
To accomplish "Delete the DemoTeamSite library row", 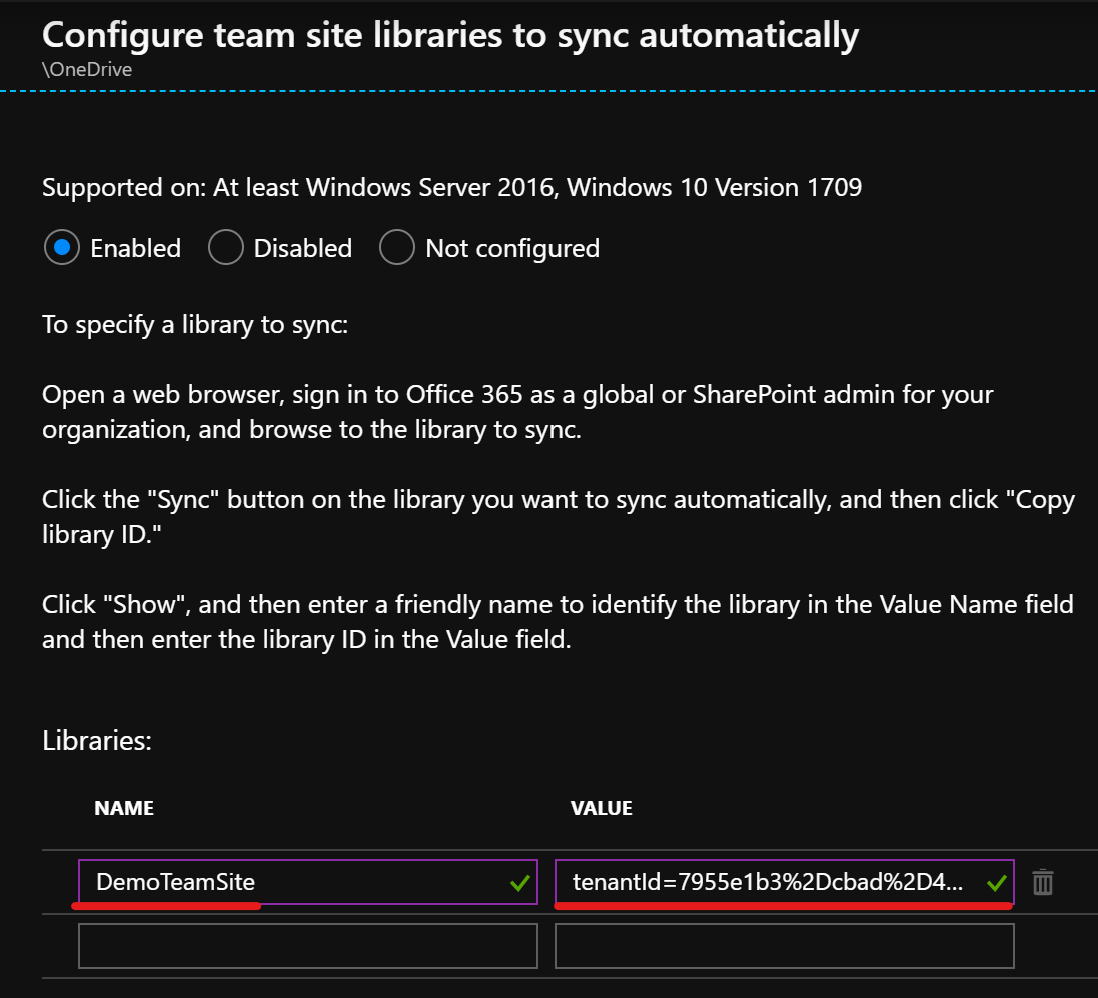I will point(1043,882).
